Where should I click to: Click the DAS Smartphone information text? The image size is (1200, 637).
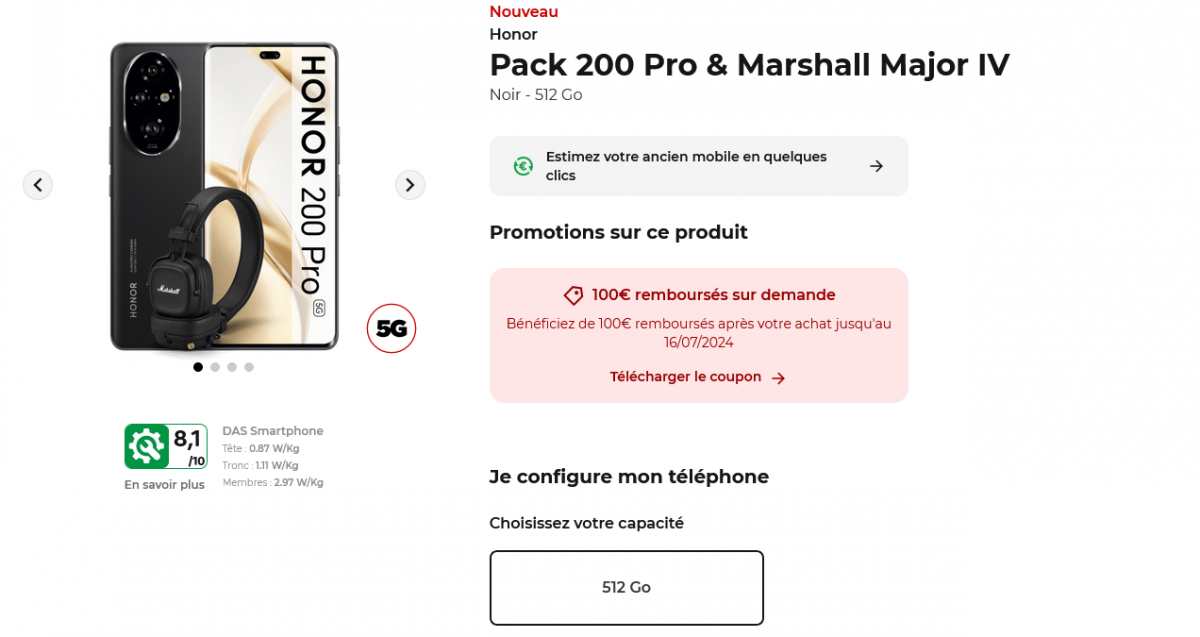click(x=273, y=431)
